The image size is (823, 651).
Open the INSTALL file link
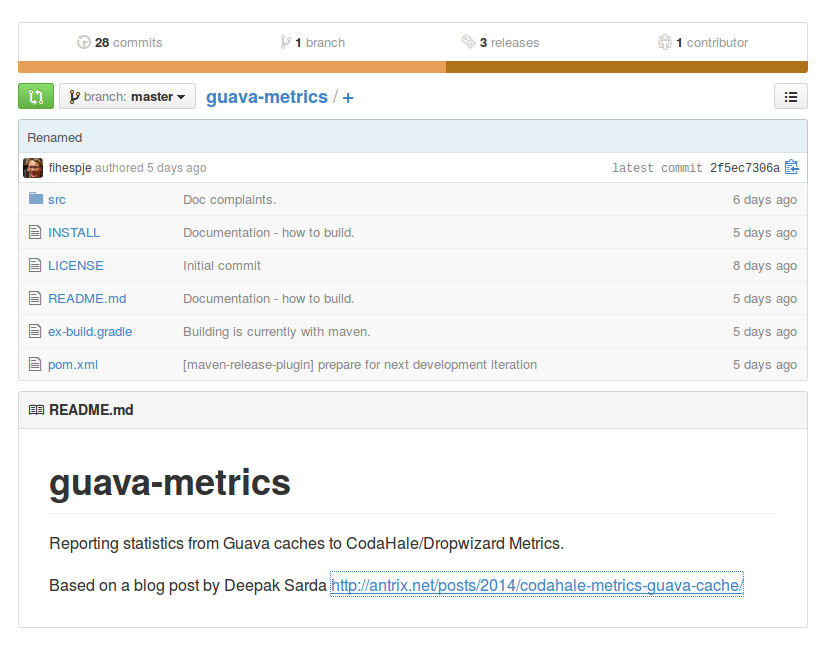pyautogui.click(x=74, y=233)
